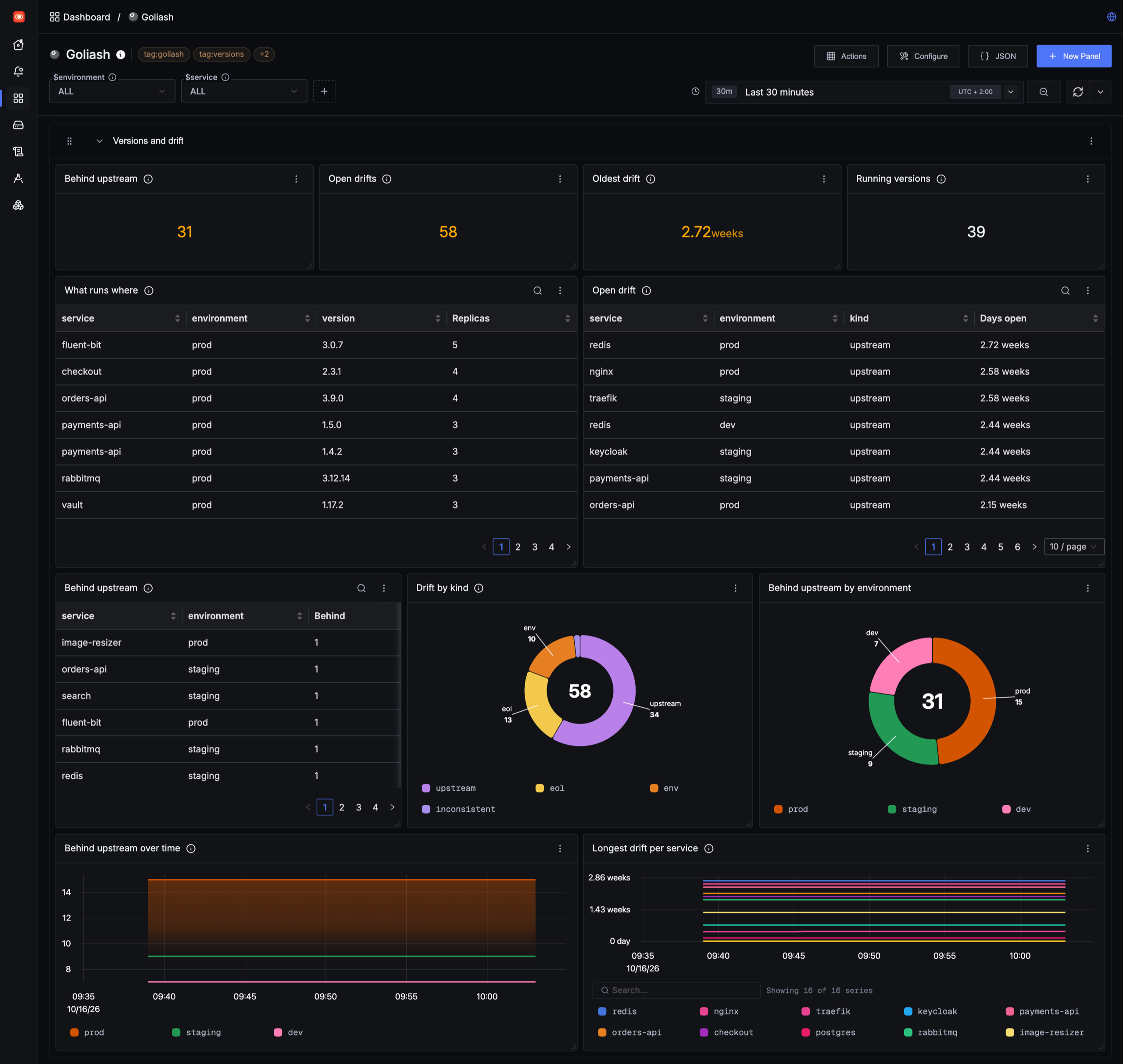
Task: Refresh the dashboard with the refresh icon
Action: tap(1078, 92)
